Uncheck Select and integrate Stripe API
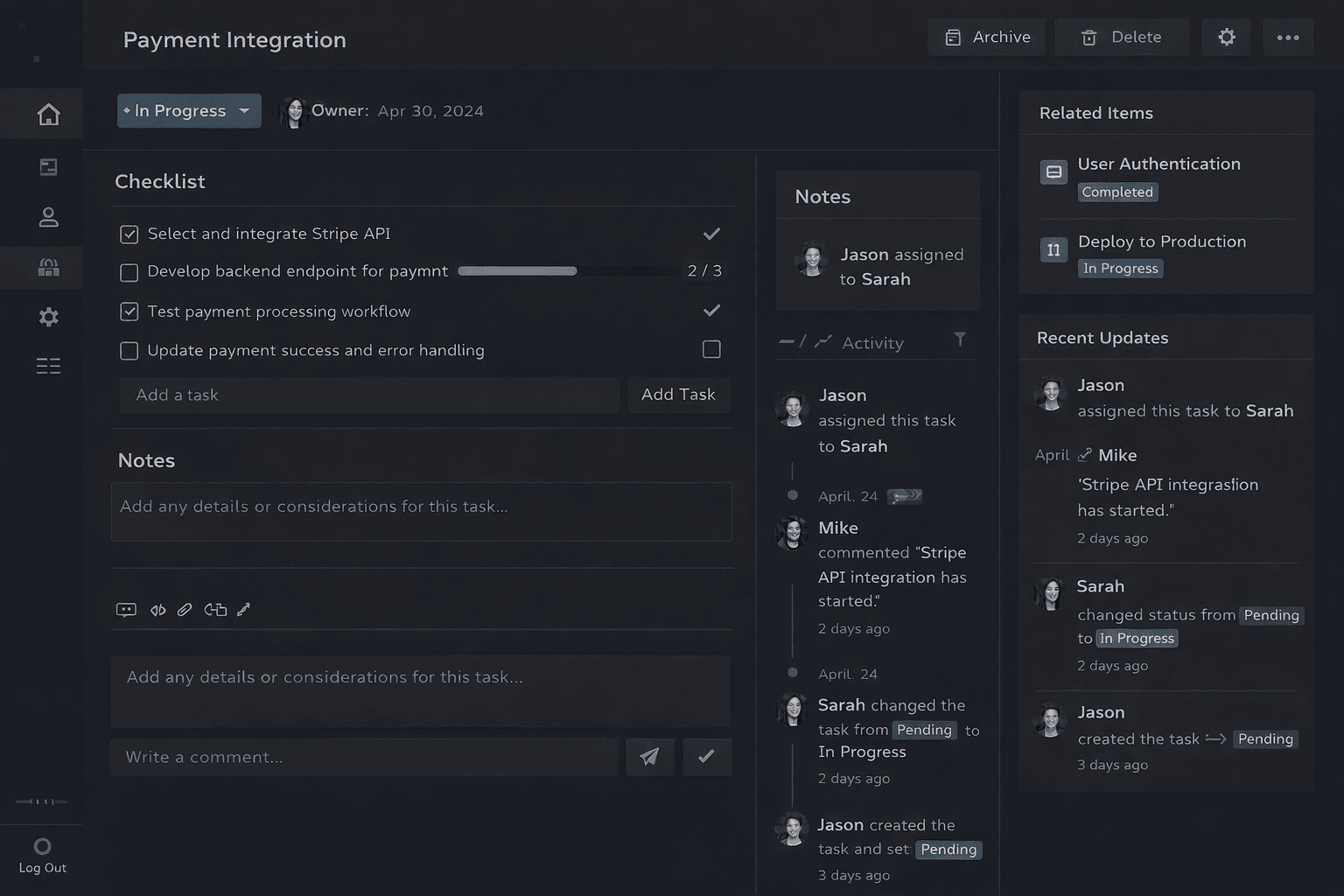1344x896 pixels. 129,234
